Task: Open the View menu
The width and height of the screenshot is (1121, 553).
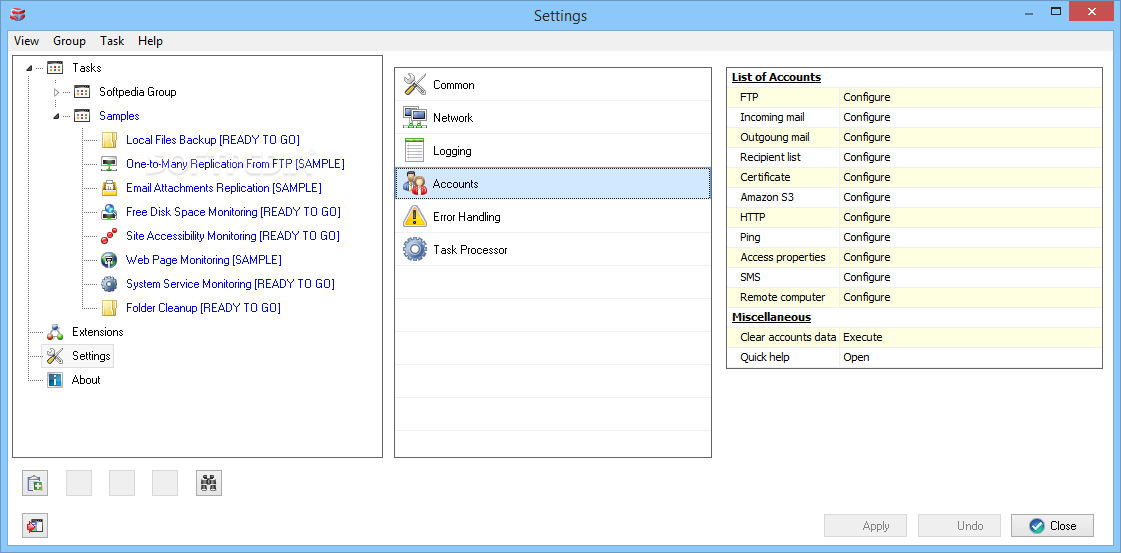Action: click(x=26, y=41)
